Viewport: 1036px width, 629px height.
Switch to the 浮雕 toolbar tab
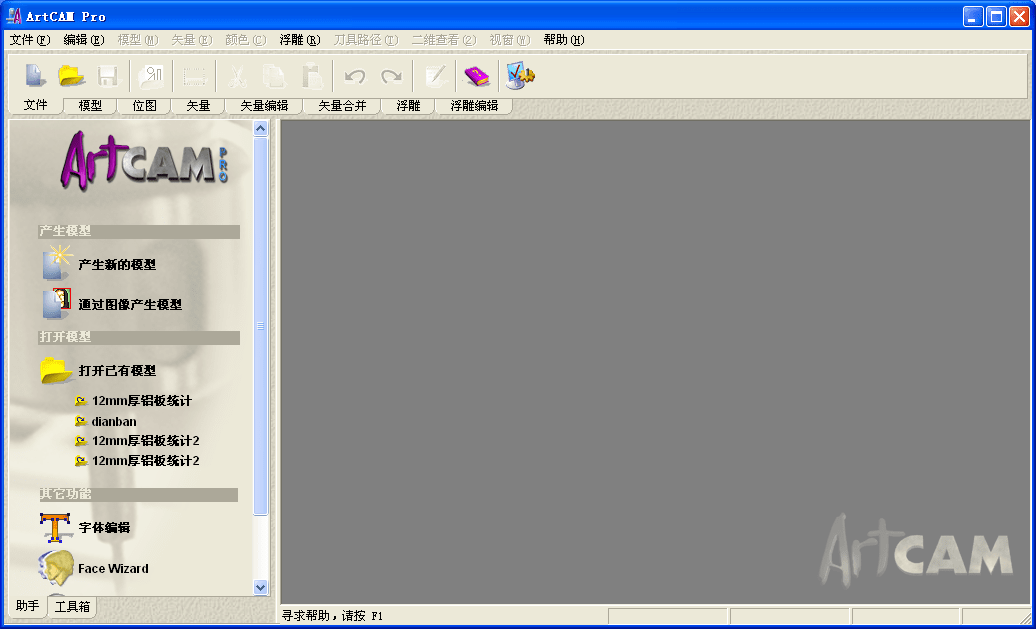pyautogui.click(x=408, y=106)
